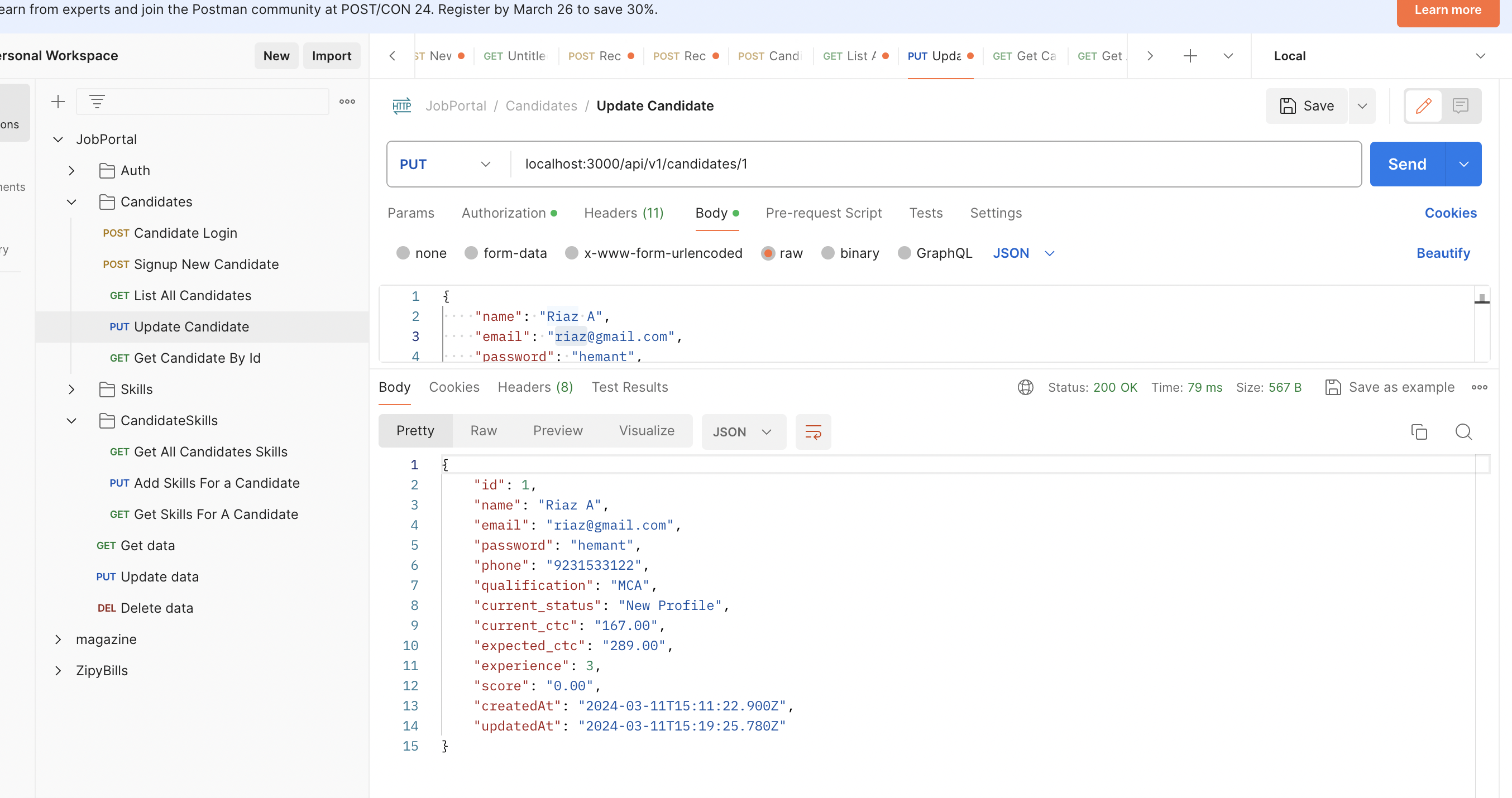Open the Test Results response tab
1512x798 pixels.
629,387
